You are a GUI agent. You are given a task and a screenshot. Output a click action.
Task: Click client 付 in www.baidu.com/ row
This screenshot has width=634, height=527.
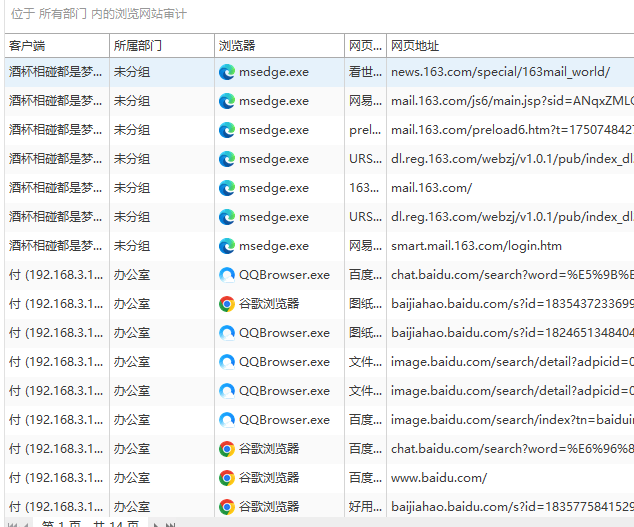pos(56,478)
